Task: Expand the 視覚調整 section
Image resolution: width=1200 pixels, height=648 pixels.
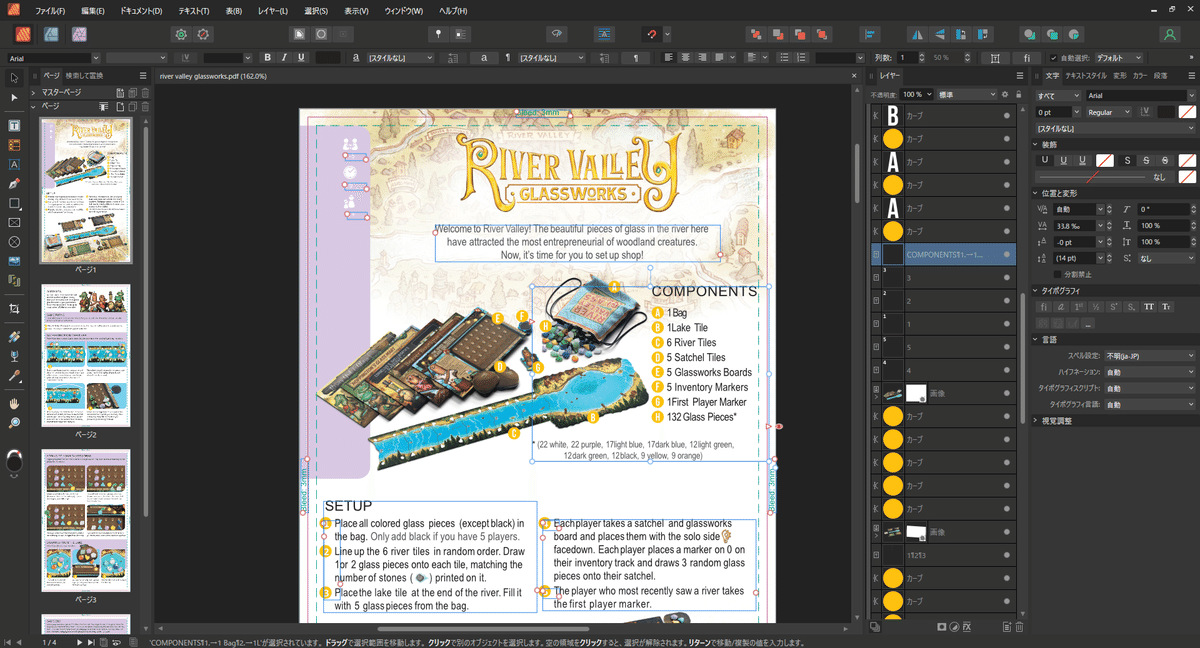Action: 1036,421
